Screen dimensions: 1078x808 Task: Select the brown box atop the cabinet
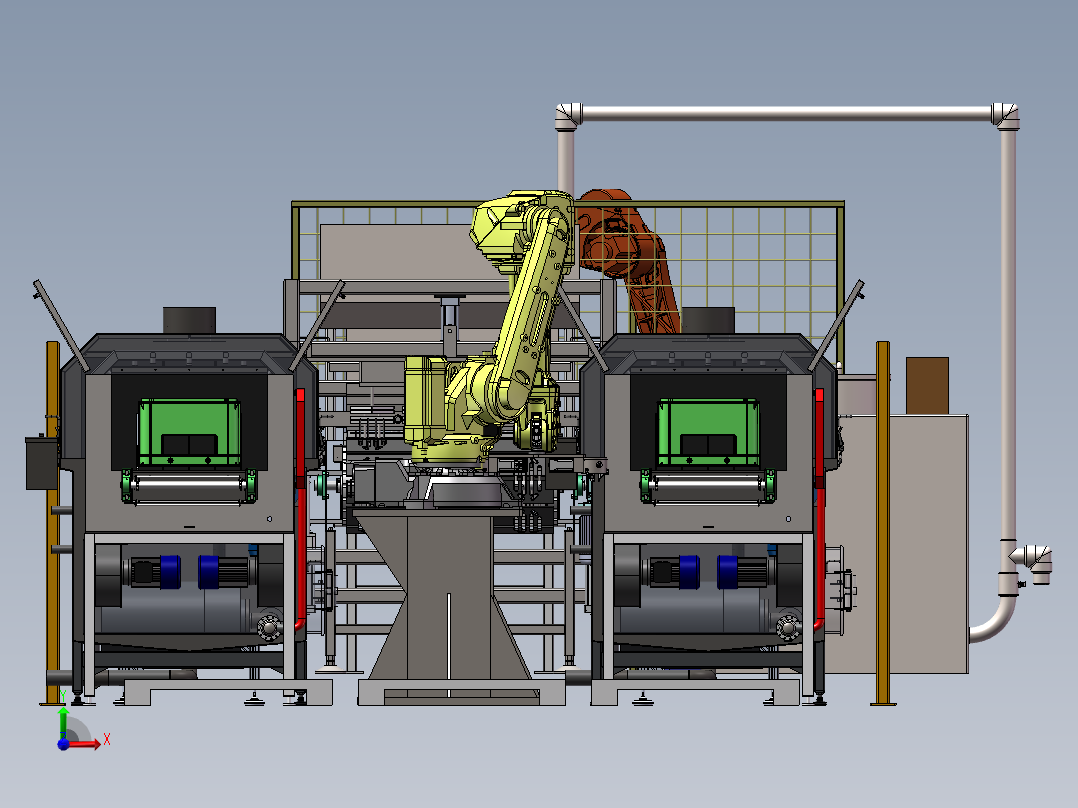pos(927,386)
